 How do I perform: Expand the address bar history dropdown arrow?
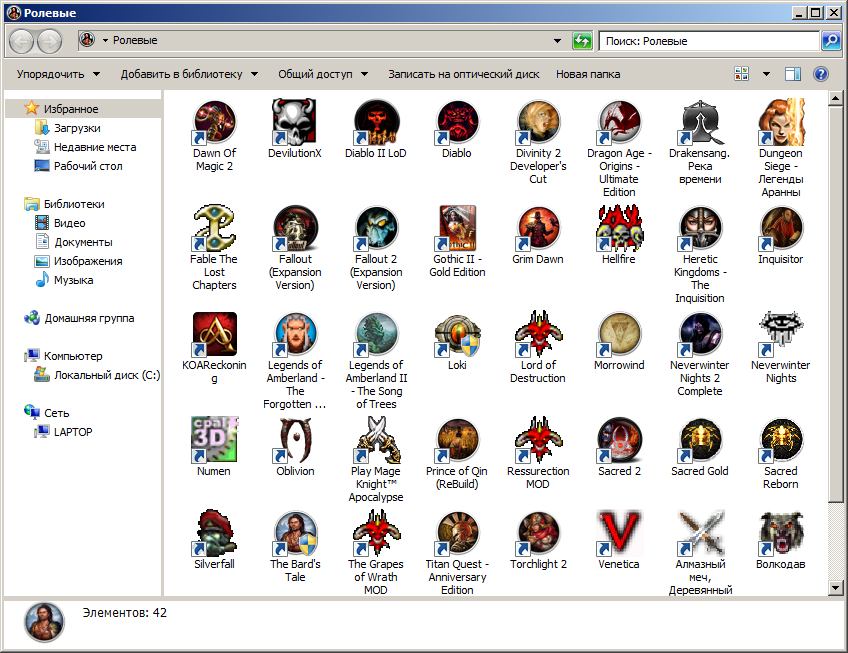(x=557, y=41)
